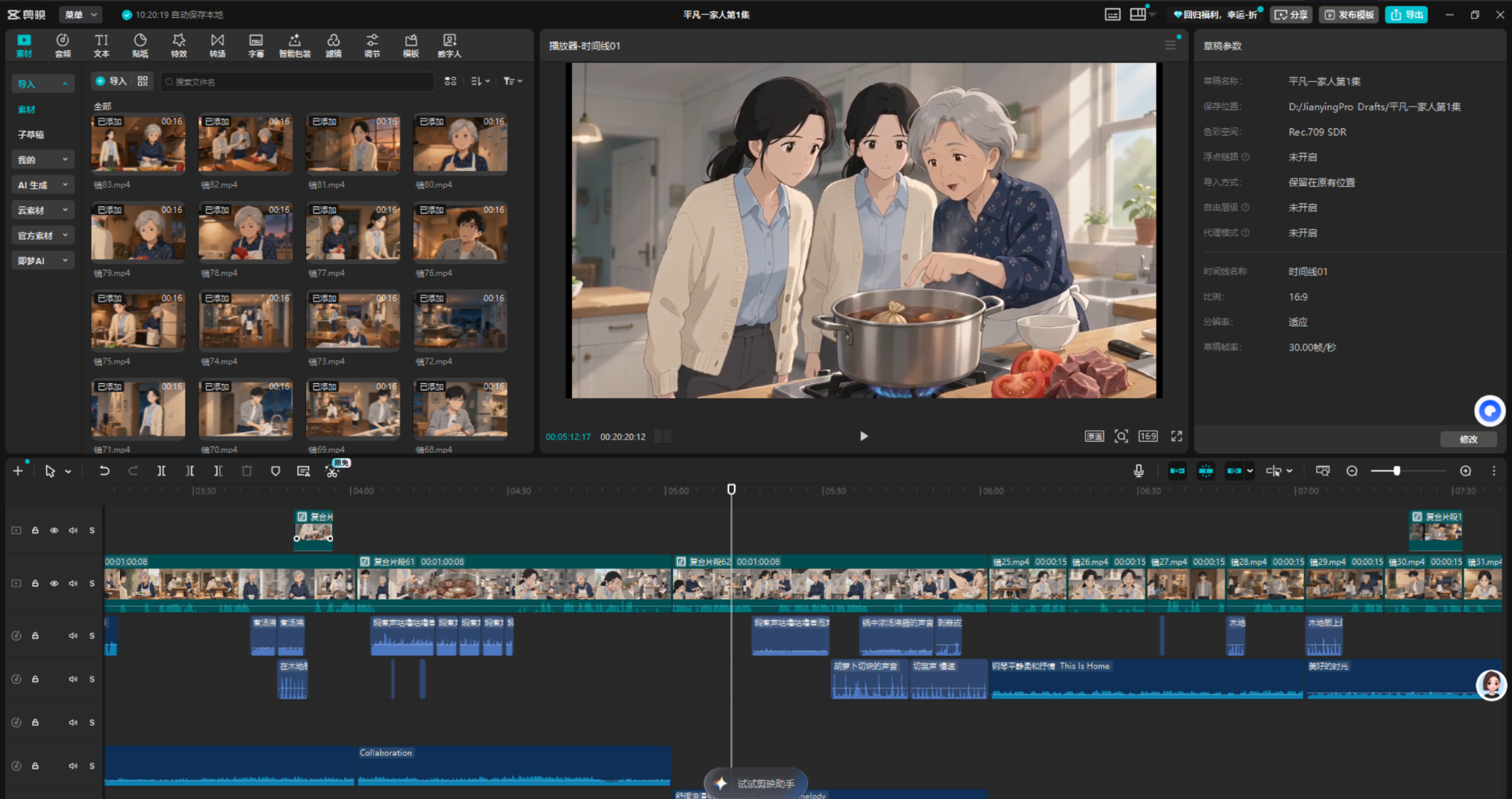Play the preview video
The width and height of the screenshot is (1512, 799).
863,436
